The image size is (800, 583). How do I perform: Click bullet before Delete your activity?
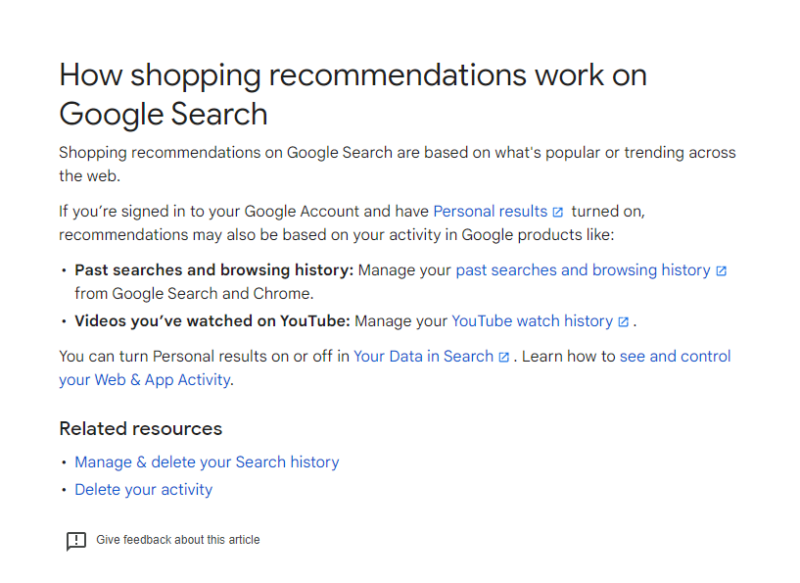click(65, 491)
